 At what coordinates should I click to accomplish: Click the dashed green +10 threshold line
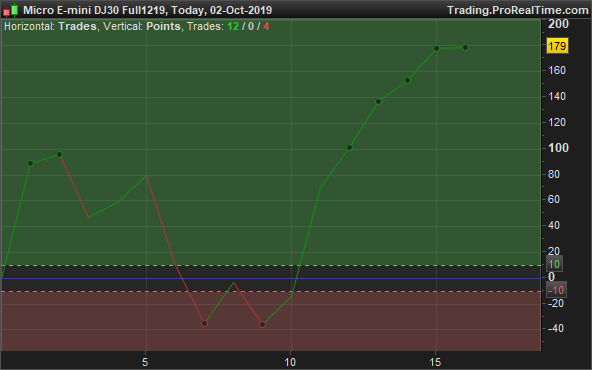[x=271, y=265]
